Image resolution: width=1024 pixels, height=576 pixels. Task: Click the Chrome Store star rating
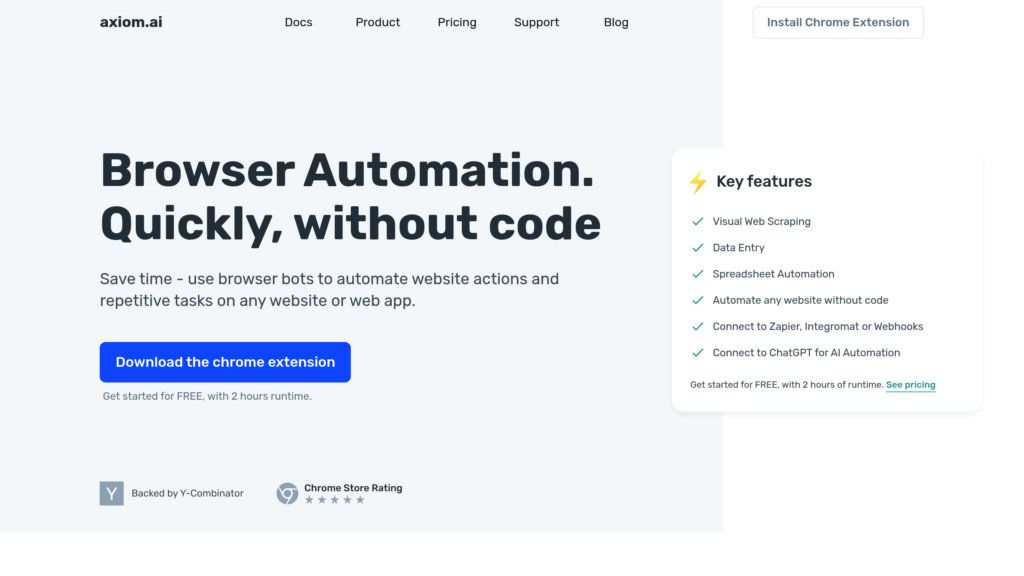click(334, 500)
